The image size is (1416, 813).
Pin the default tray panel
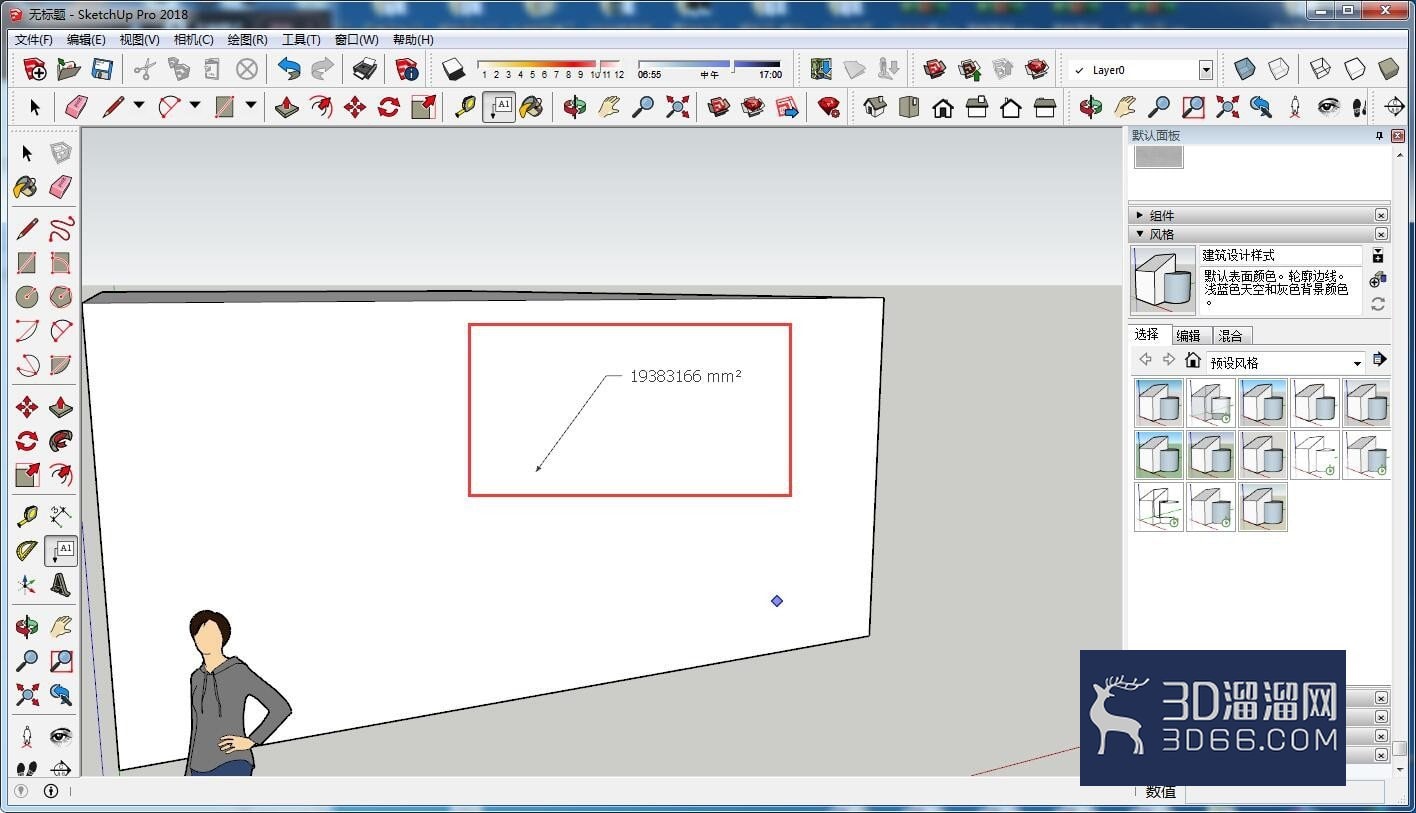(1379, 136)
